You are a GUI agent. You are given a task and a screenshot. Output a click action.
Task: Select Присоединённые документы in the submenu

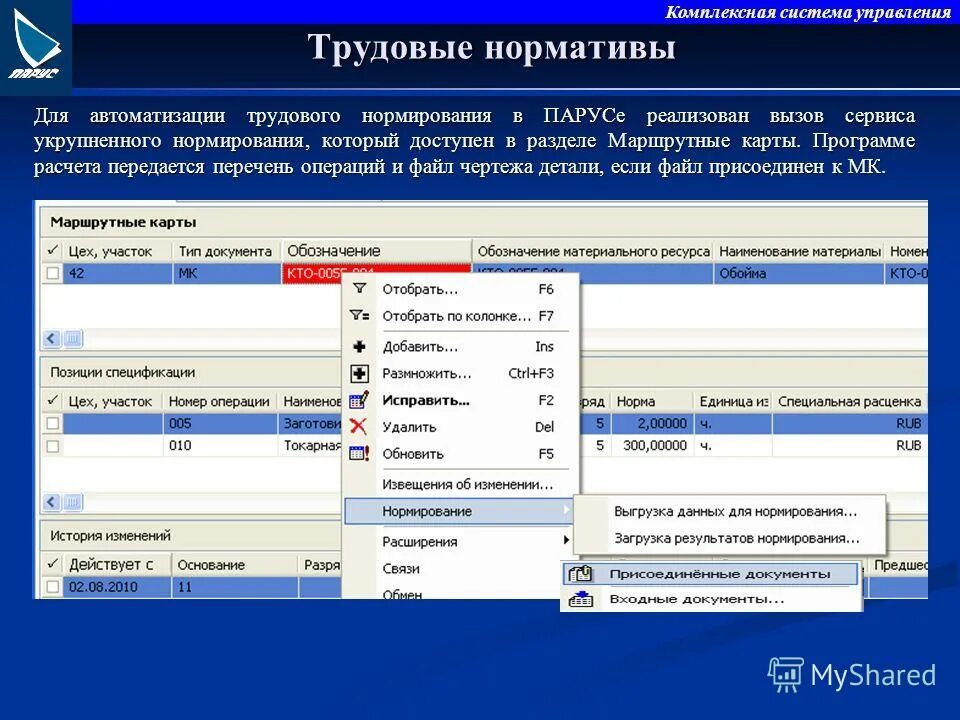tap(710, 574)
